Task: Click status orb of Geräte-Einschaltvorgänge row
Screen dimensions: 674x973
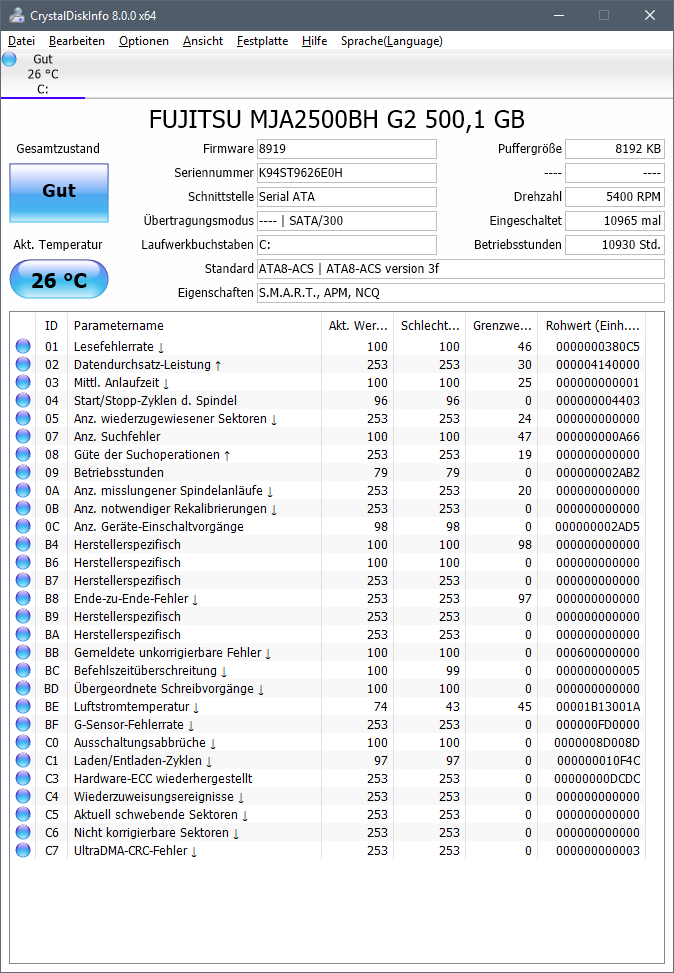Action: tap(23, 526)
